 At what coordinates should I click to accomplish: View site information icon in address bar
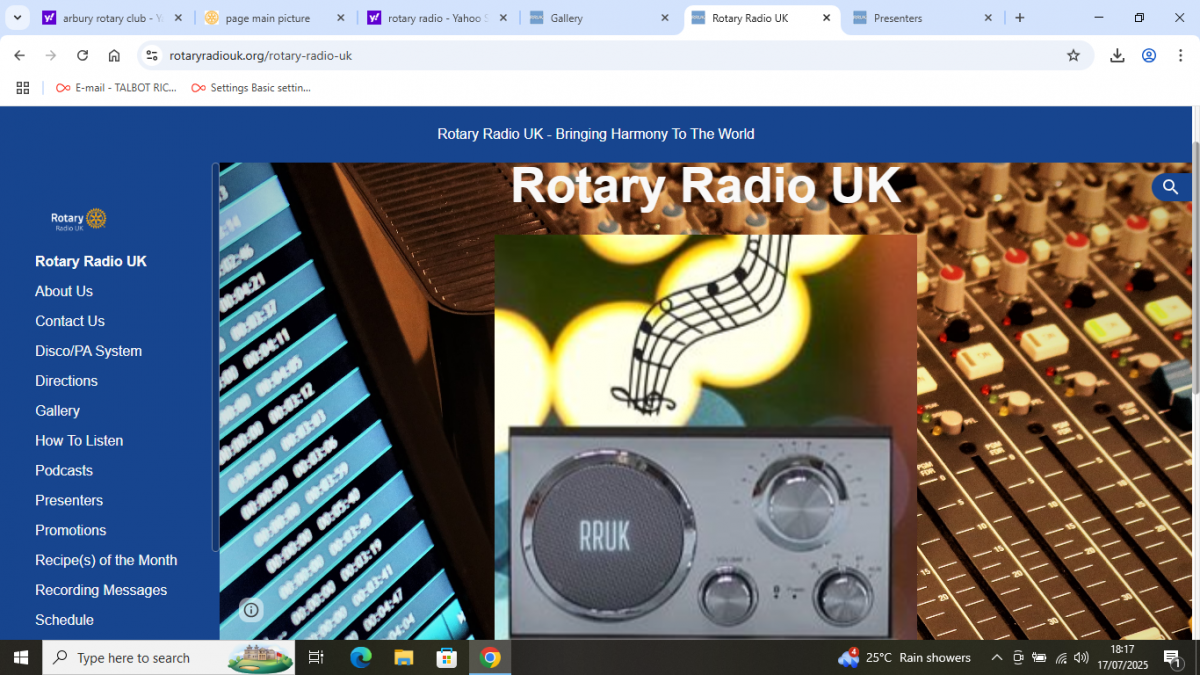151,56
